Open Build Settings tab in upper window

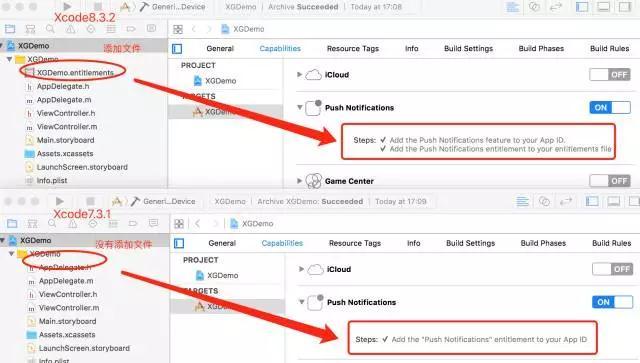[x=468, y=49]
